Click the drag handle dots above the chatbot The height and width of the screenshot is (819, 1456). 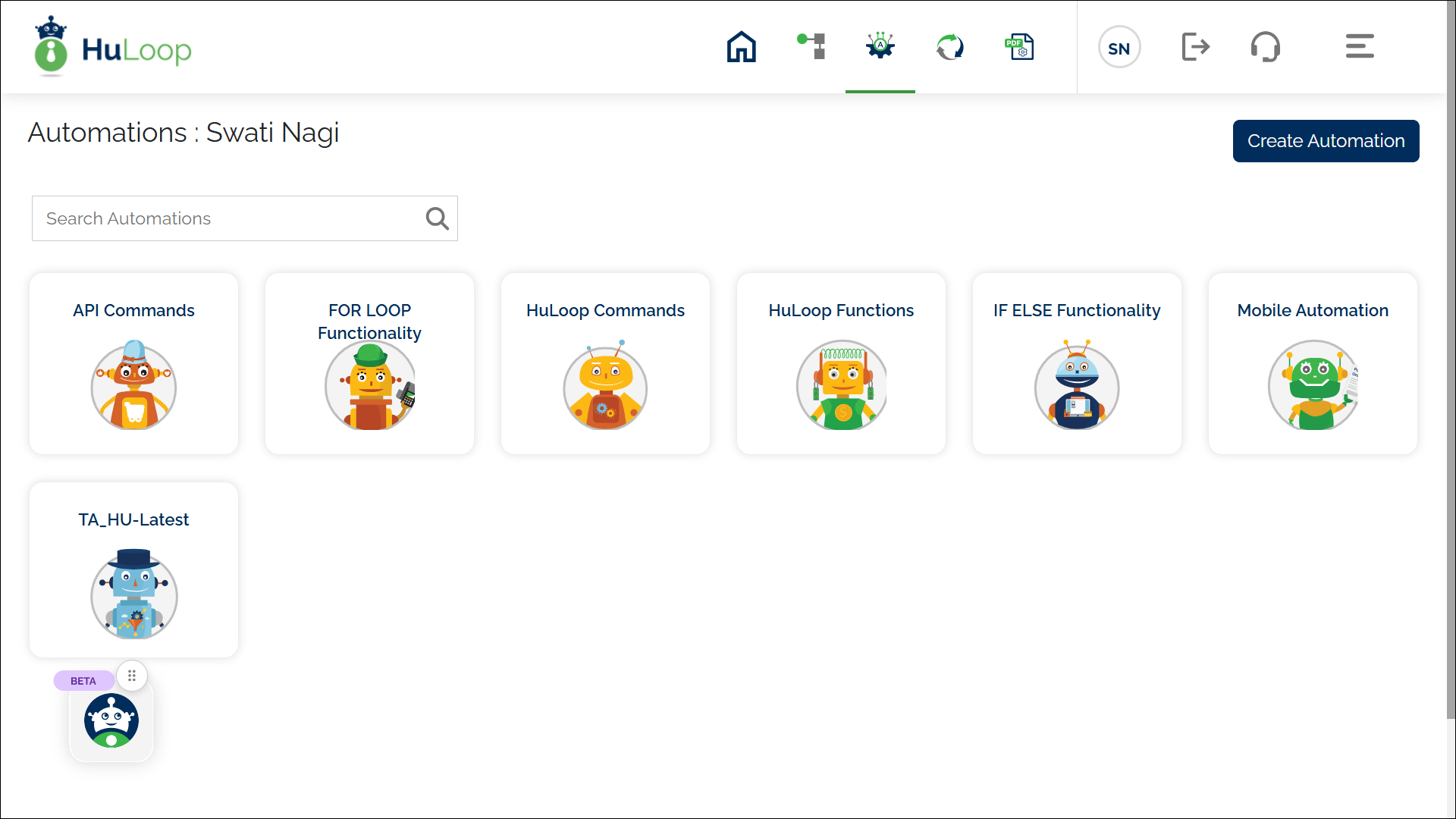pyautogui.click(x=132, y=676)
